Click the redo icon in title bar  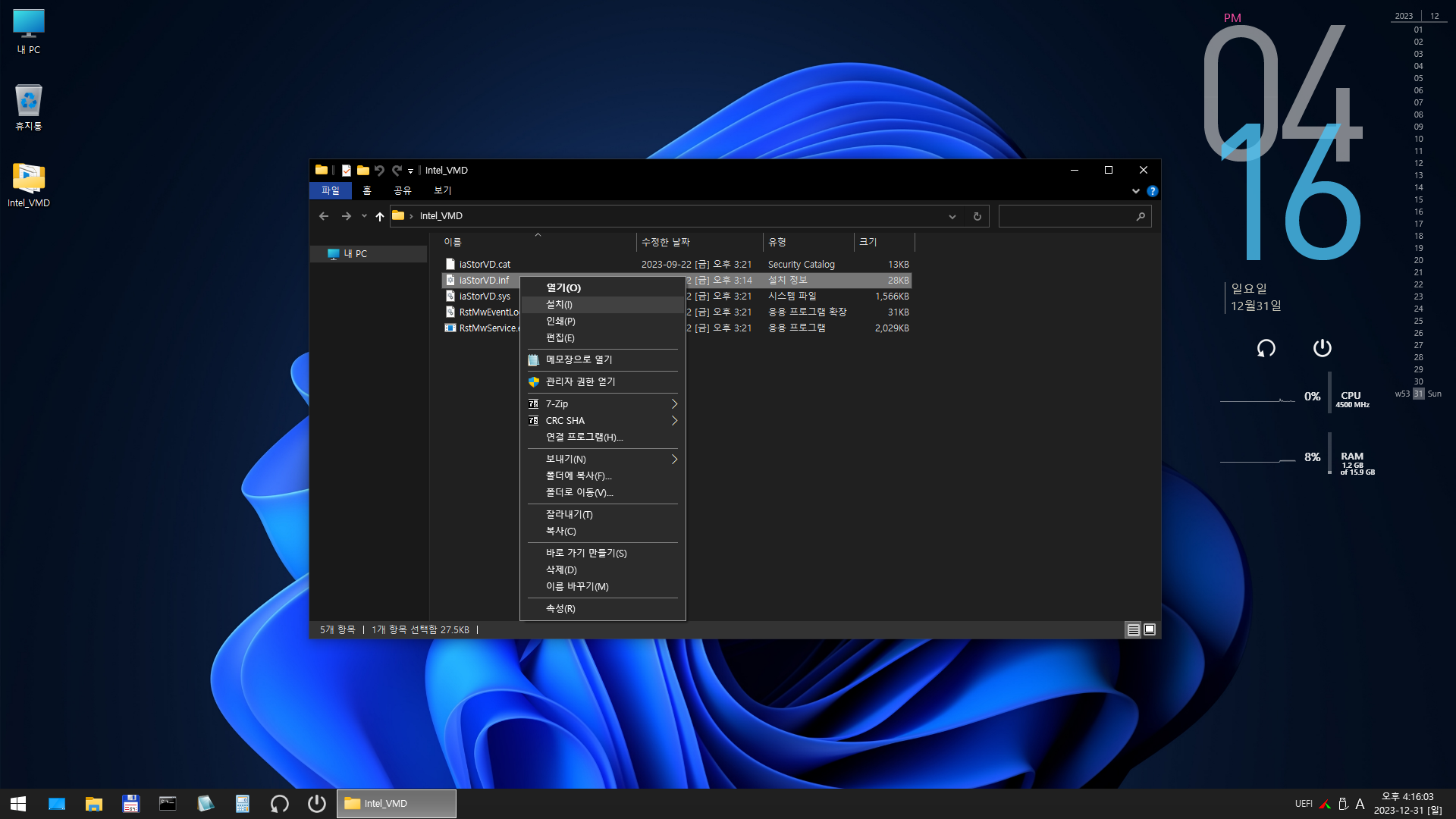(397, 171)
